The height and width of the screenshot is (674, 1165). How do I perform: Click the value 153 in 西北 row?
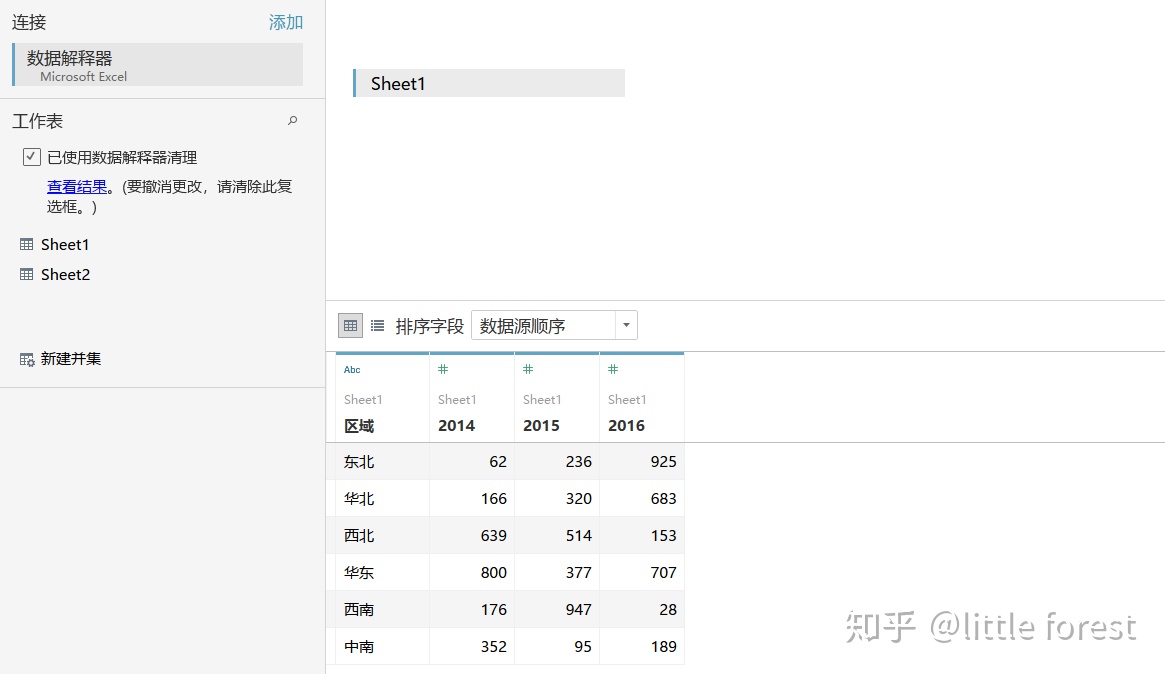[x=663, y=536]
